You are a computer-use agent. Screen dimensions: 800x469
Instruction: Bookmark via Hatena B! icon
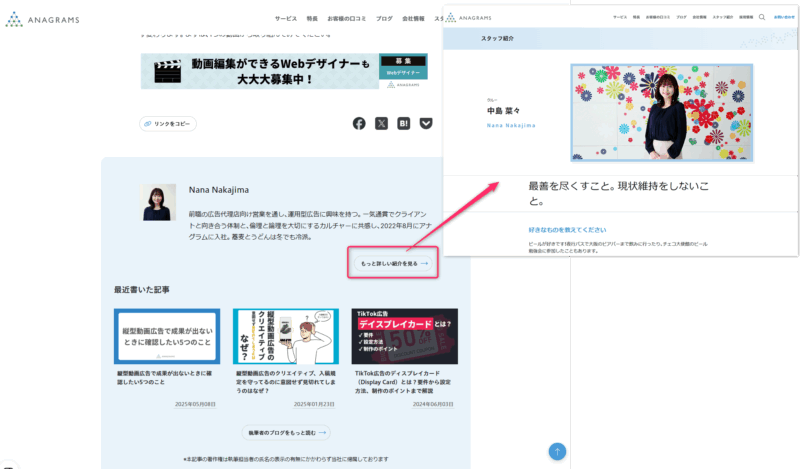coord(404,124)
